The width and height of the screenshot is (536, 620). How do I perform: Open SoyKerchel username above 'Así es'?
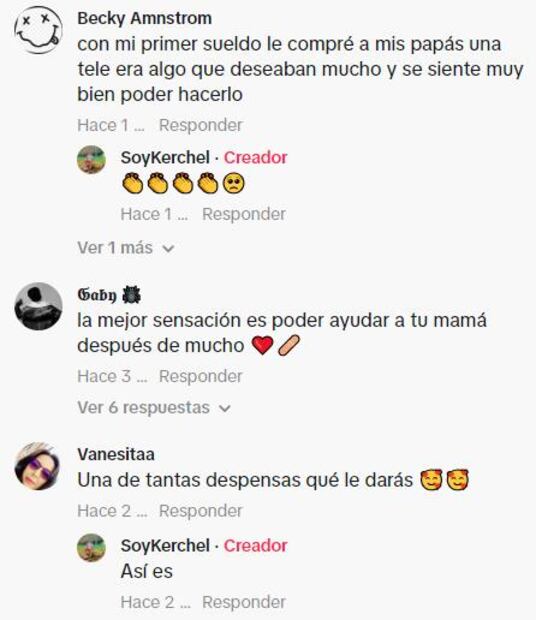165,546
